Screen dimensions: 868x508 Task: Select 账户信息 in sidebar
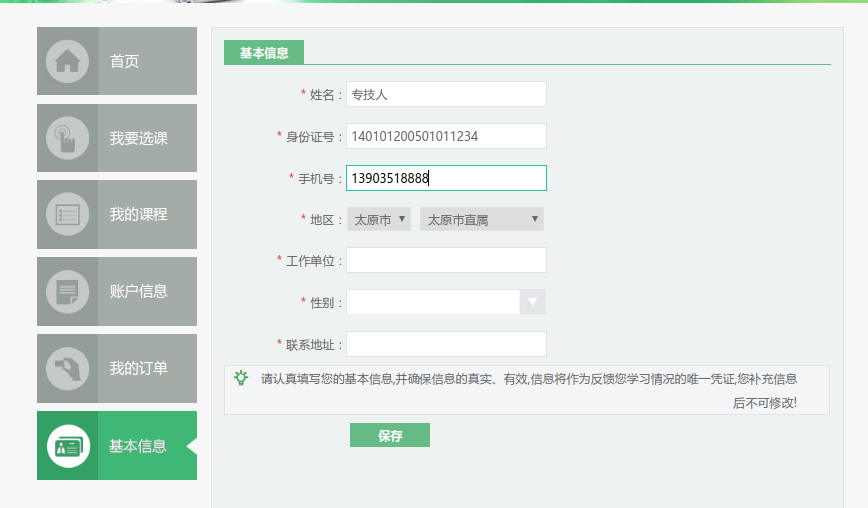(x=117, y=292)
